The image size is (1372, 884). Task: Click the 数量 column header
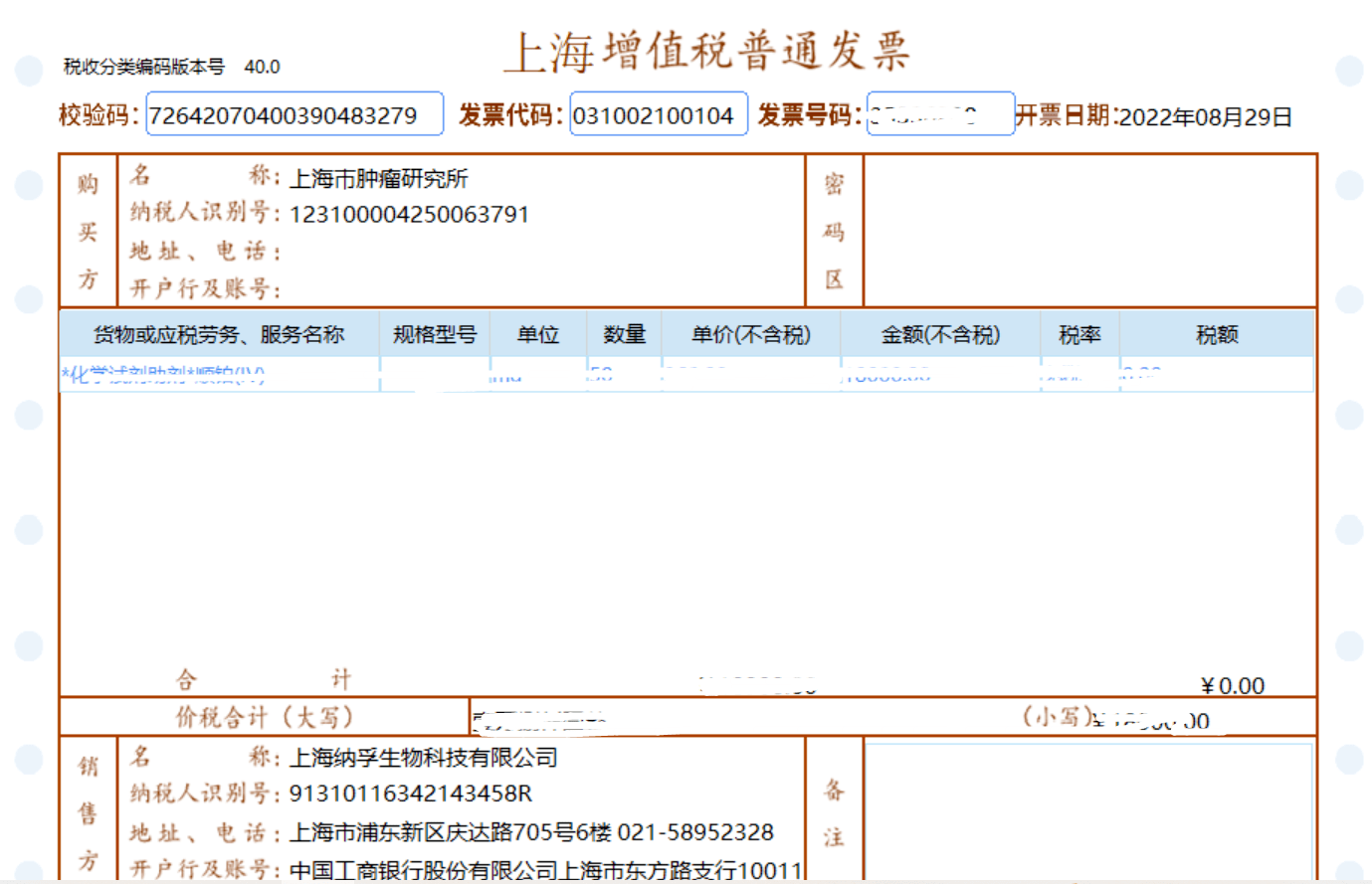click(625, 335)
